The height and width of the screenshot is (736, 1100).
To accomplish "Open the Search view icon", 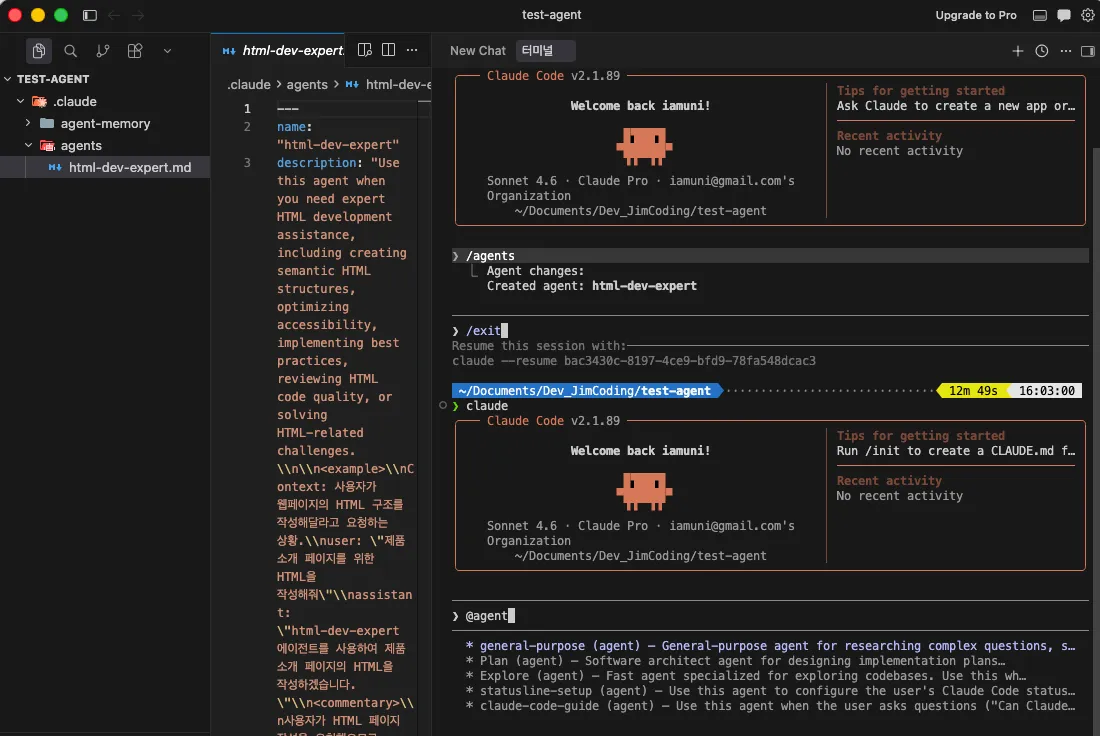I will point(70,50).
